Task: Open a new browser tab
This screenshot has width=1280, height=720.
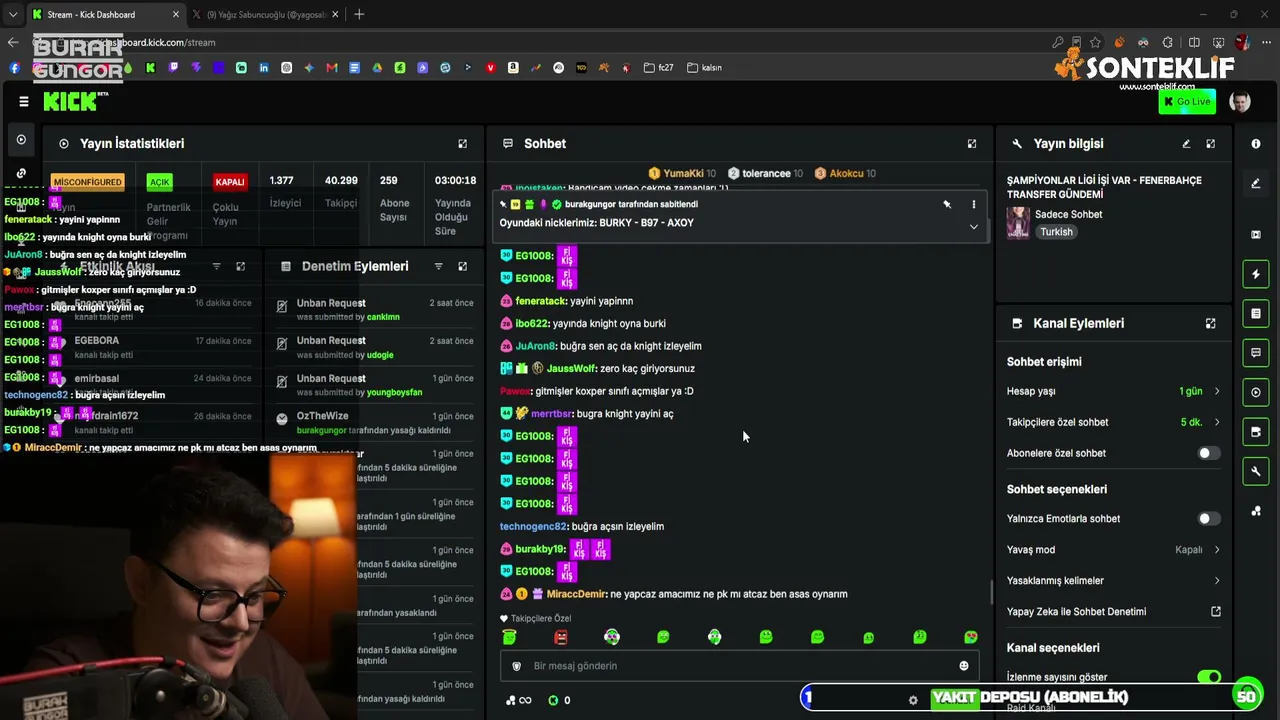Action: coord(359,15)
